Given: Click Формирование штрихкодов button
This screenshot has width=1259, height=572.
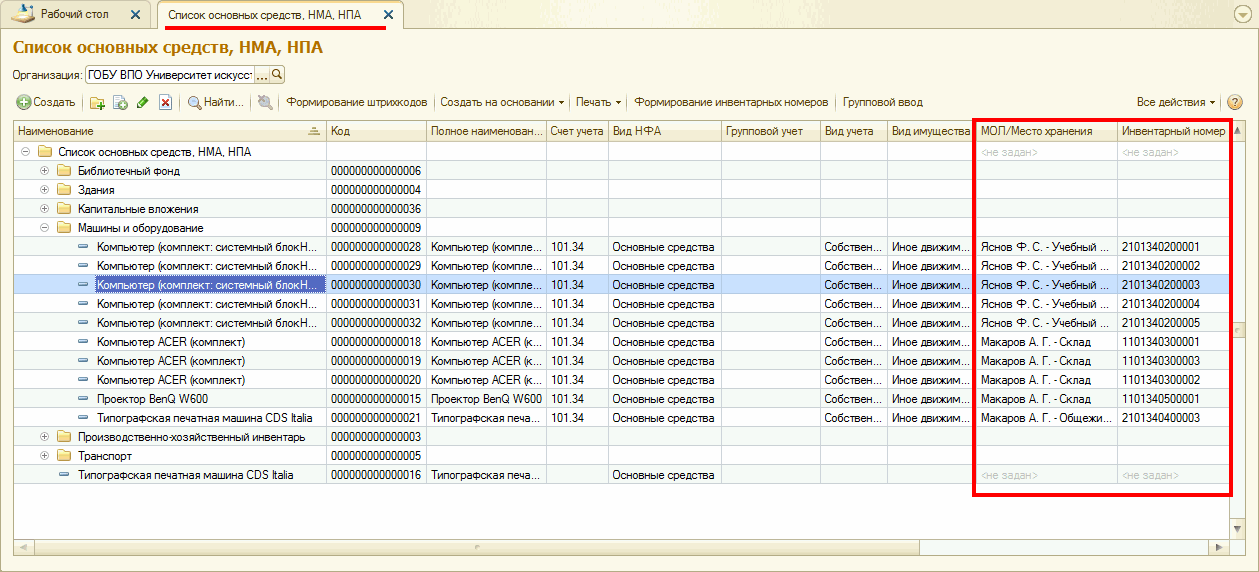Looking at the screenshot, I should [x=357, y=102].
